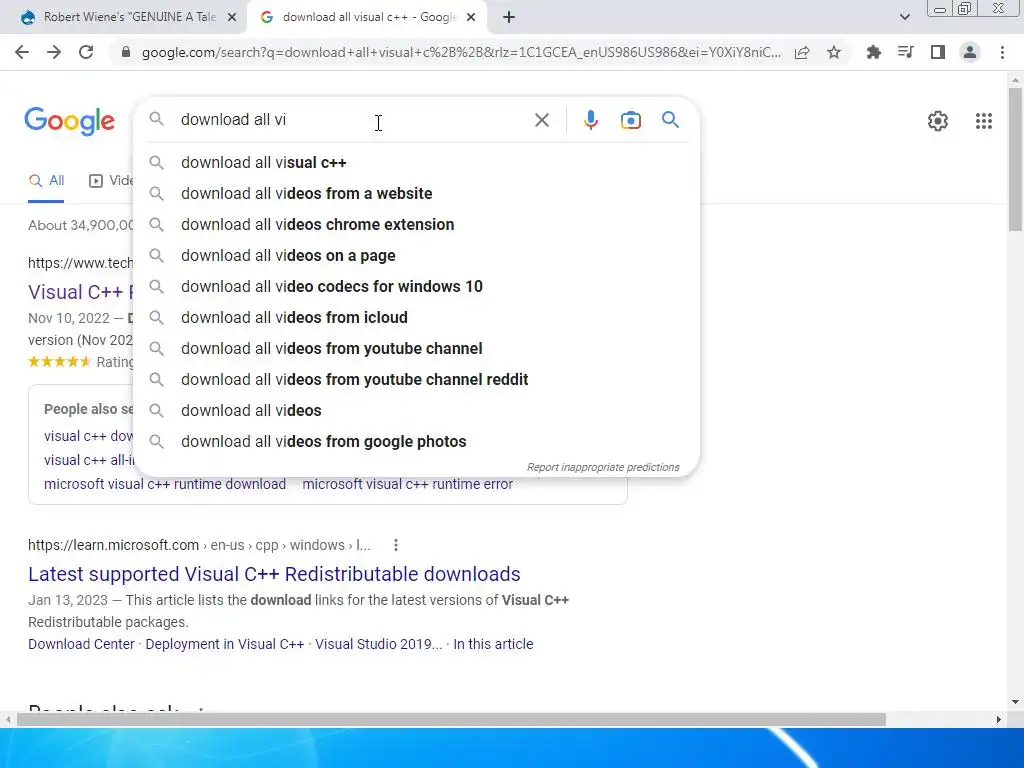Click into the Google search text field

coord(353,120)
